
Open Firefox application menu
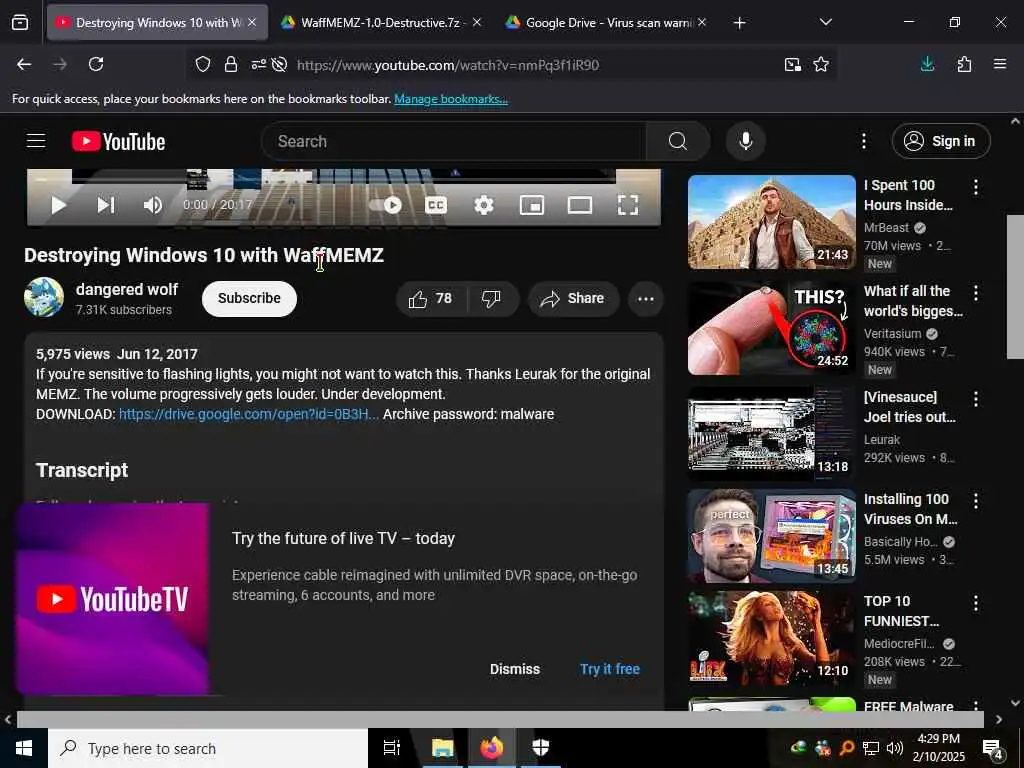click(1000, 65)
